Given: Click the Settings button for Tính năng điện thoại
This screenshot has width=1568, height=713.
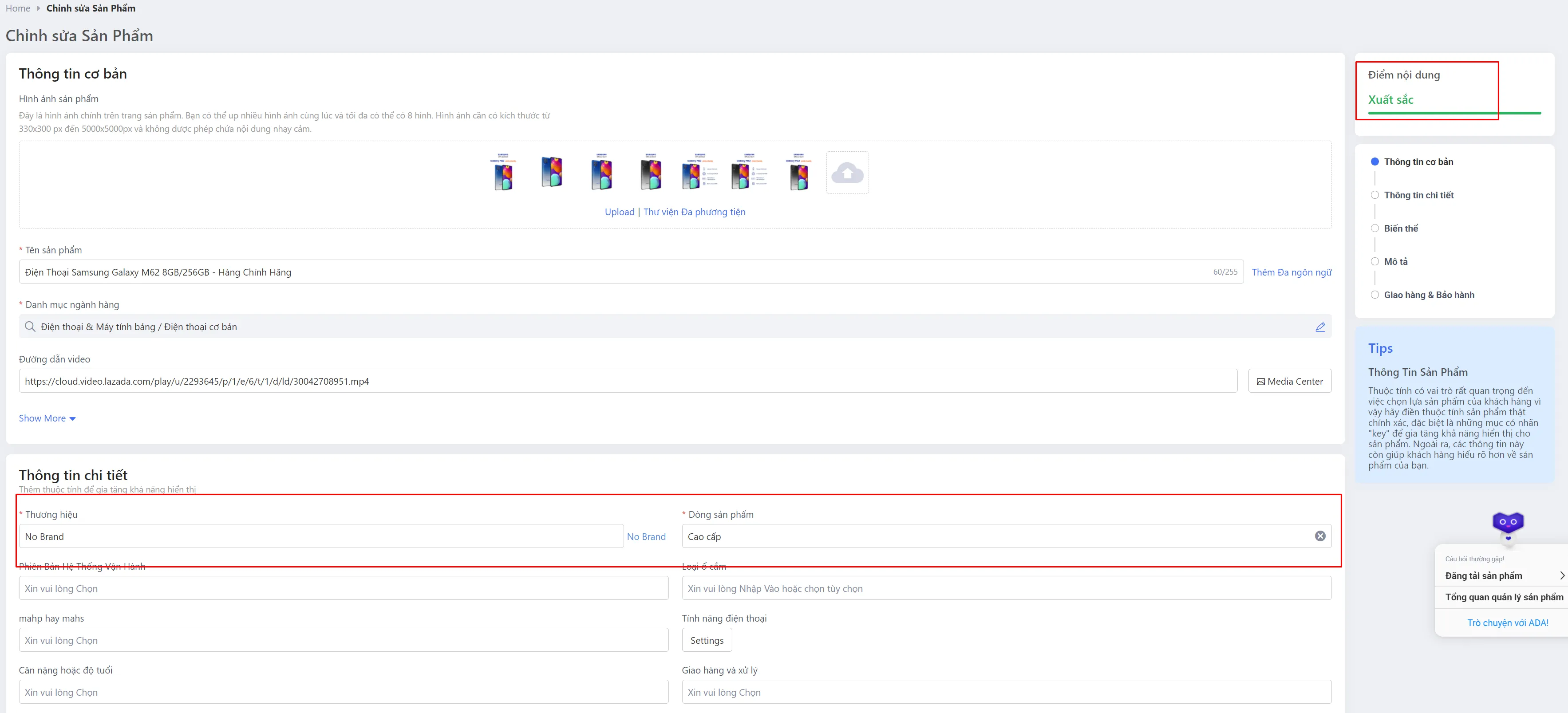Looking at the screenshot, I should 707,640.
